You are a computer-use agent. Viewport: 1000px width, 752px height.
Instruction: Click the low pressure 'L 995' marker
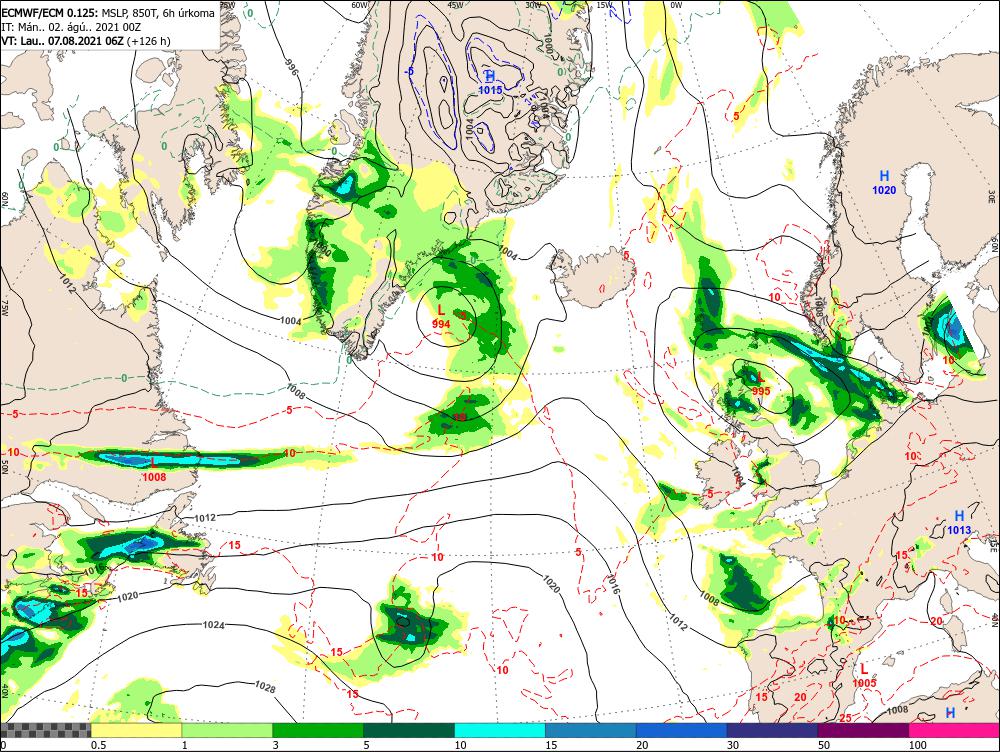[x=761, y=383]
